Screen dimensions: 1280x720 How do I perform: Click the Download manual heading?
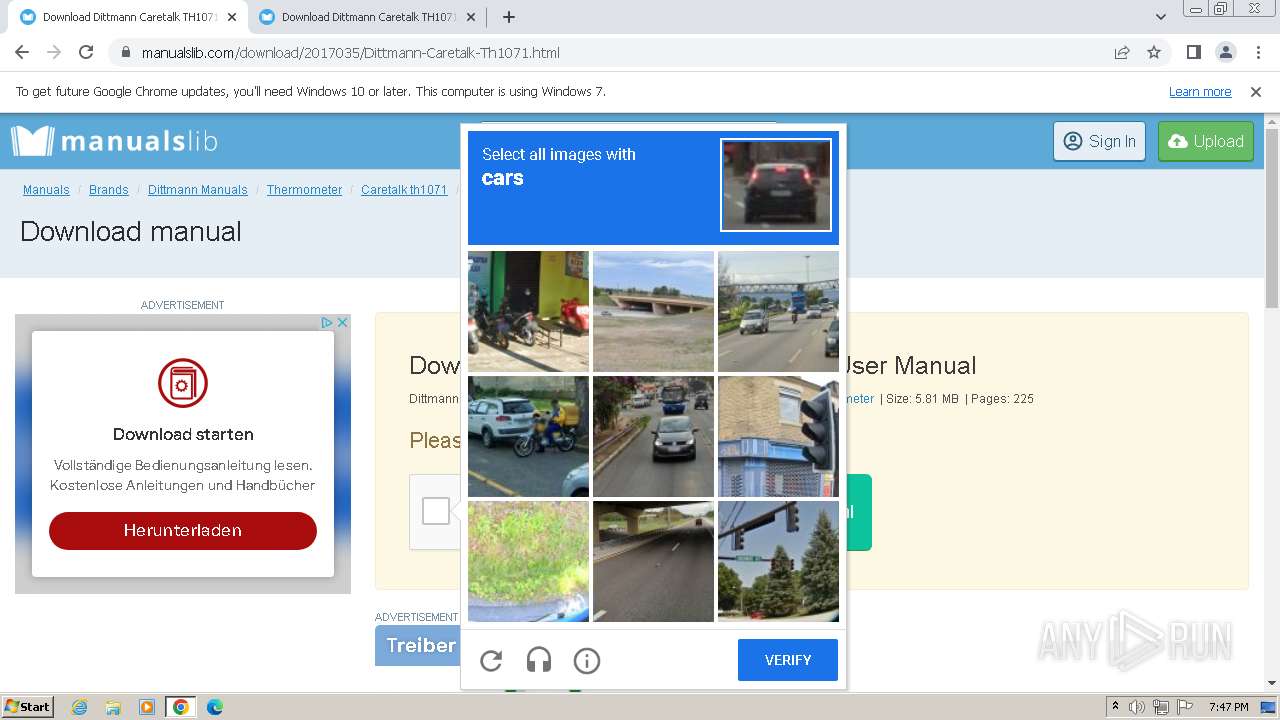pos(131,231)
